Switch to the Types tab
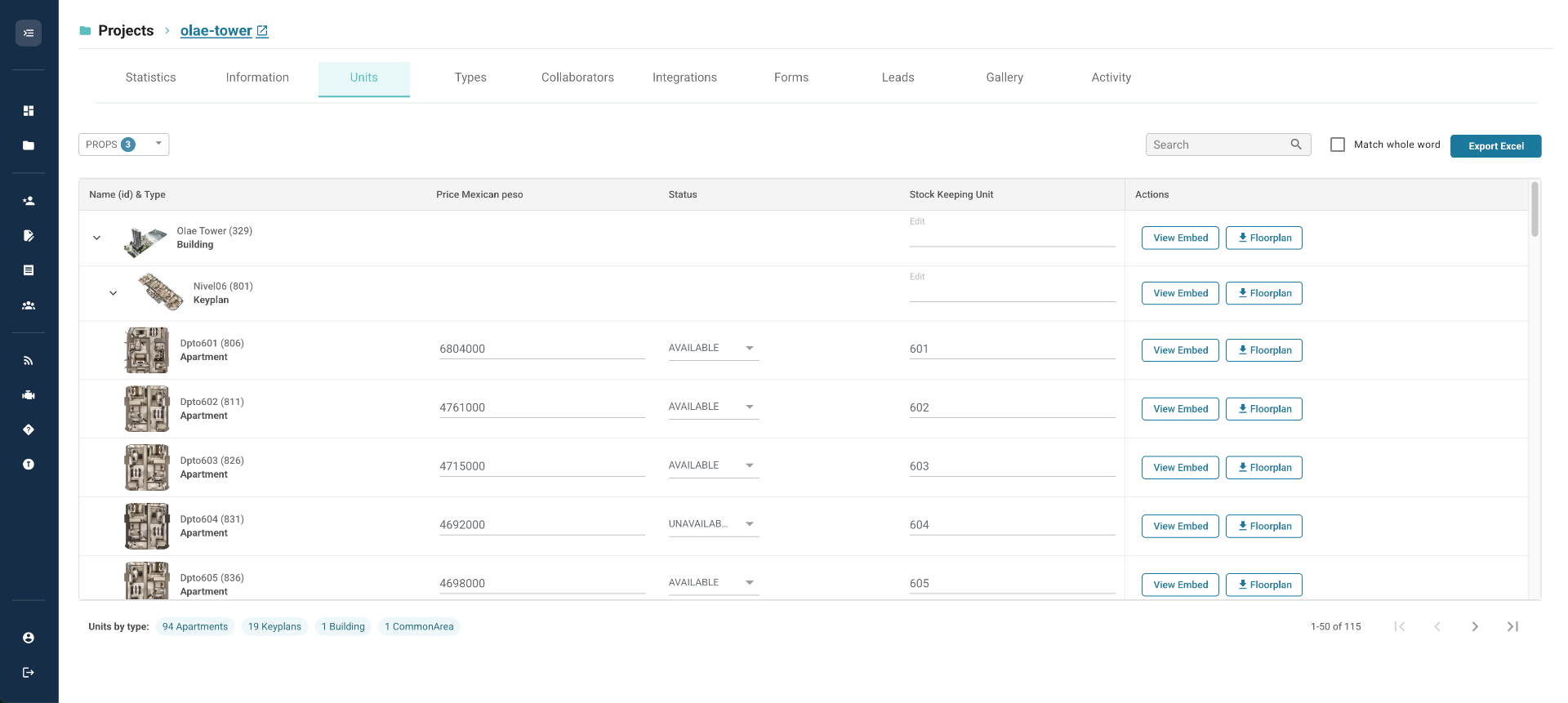The width and height of the screenshot is (1568, 703). coord(470,78)
